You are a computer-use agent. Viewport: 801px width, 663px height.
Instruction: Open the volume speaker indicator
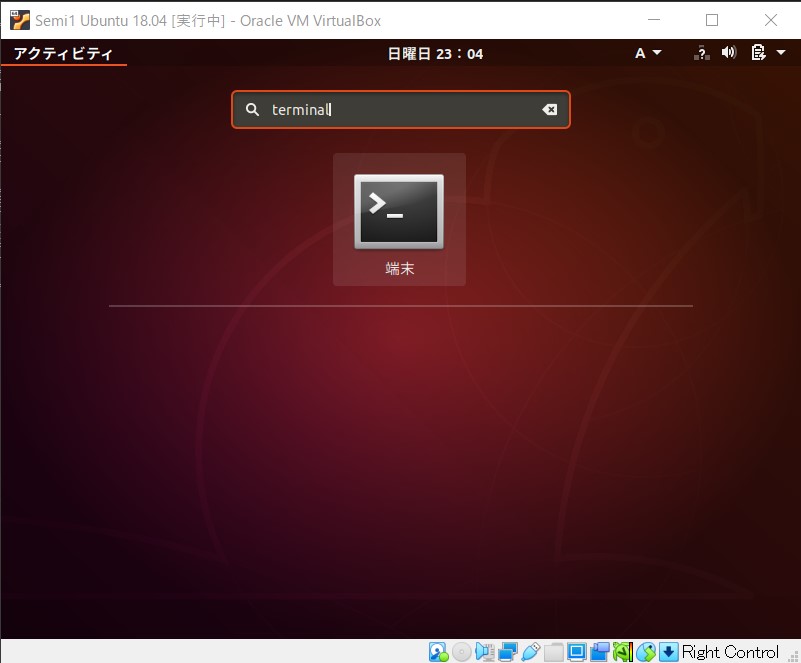coord(729,53)
